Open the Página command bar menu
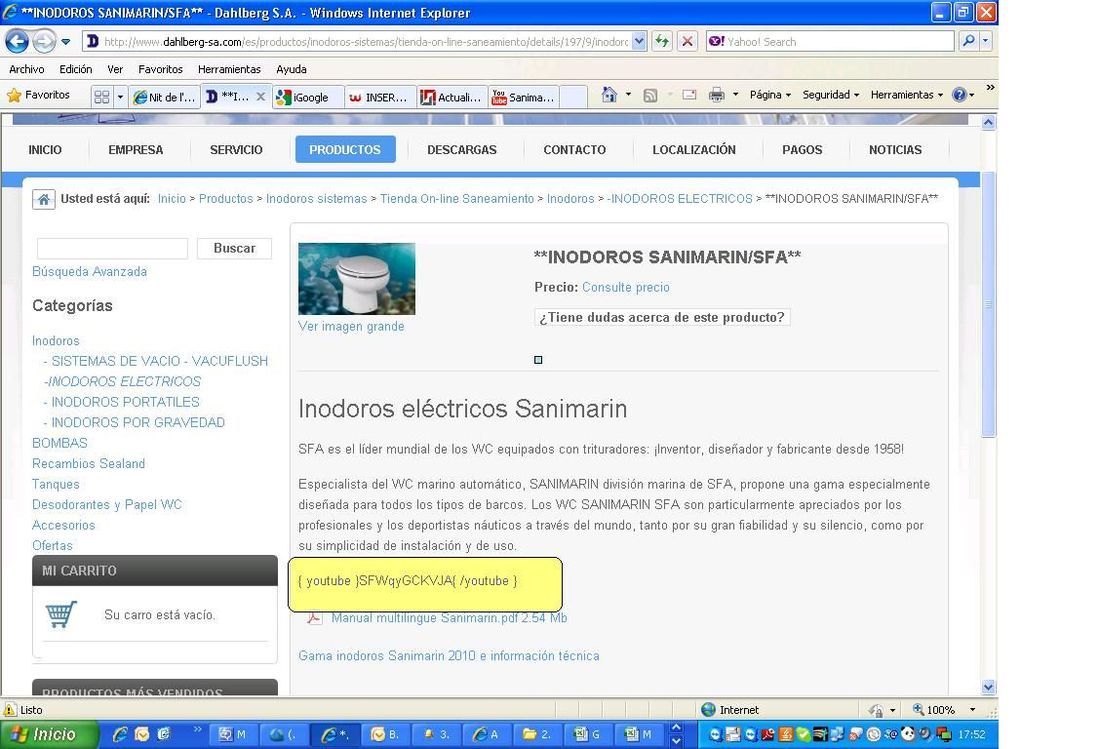 point(770,95)
